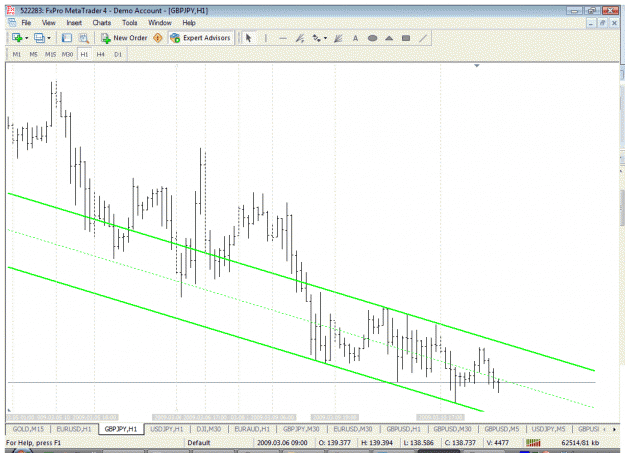
Task: Click the document icon beside File menu
Action: [12, 22]
